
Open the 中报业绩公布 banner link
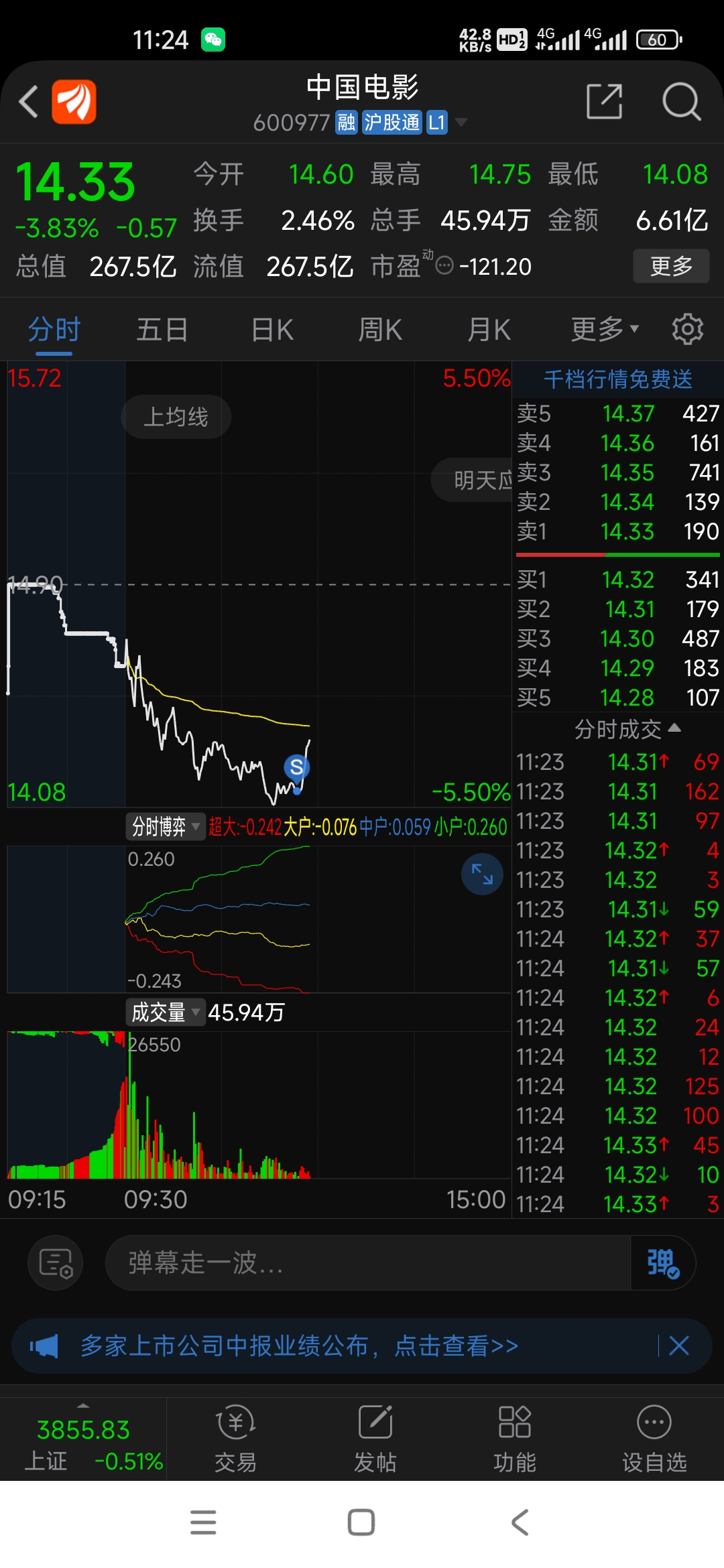click(299, 1346)
